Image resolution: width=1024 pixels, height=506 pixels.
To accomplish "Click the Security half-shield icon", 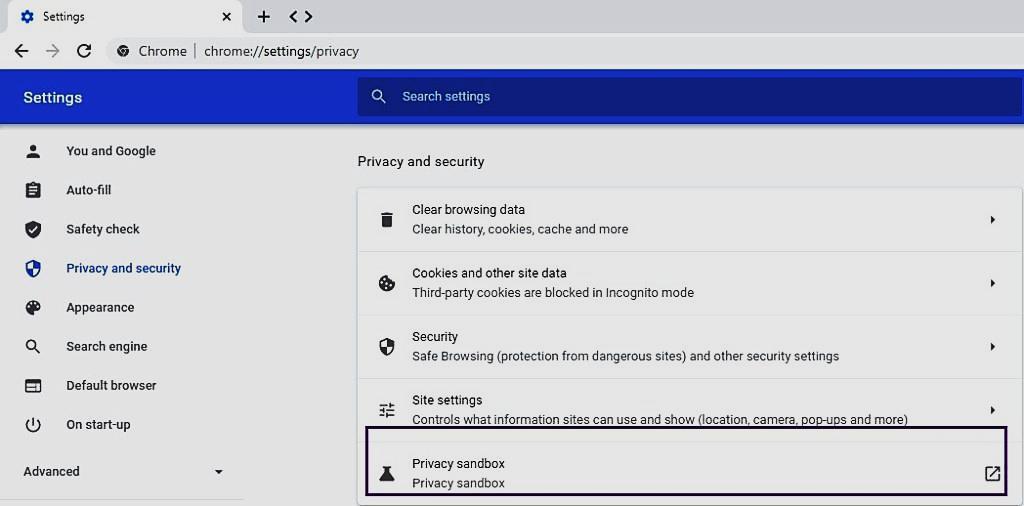I will coord(387,347).
